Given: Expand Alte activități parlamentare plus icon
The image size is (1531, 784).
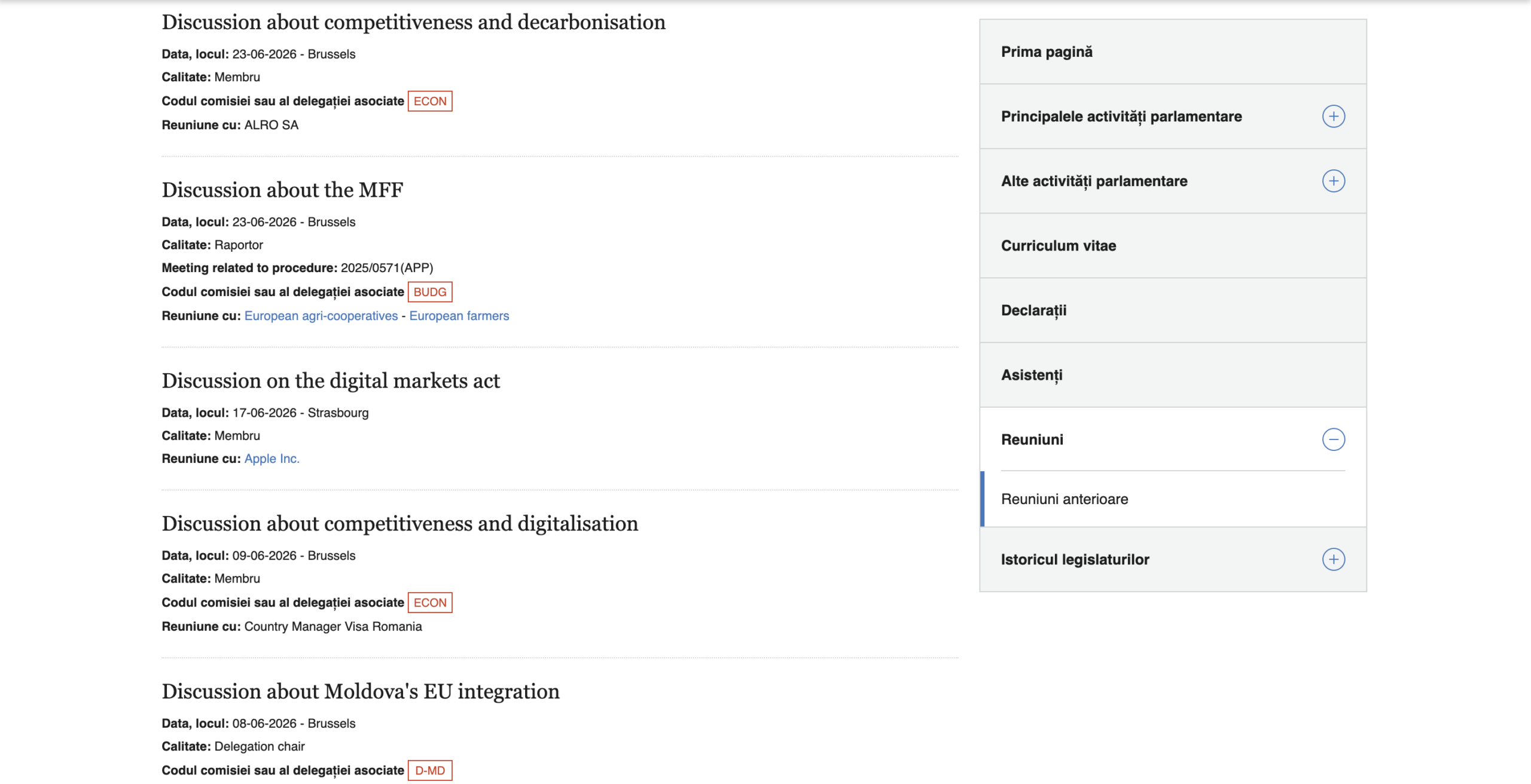Looking at the screenshot, I should pos(1333,181).
